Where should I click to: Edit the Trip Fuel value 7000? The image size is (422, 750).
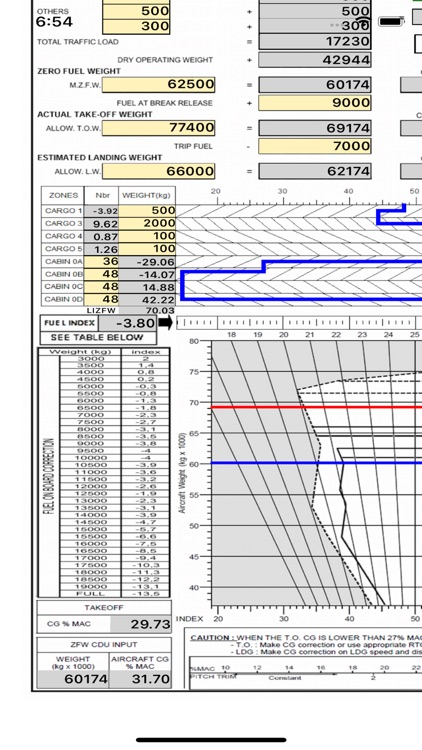pyautogui.click(x=315, y=146)
